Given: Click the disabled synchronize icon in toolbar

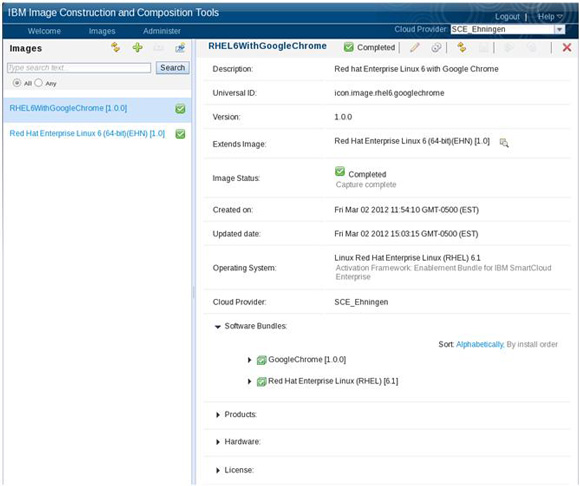Looking at the screenshot, I should coord(509,47).
